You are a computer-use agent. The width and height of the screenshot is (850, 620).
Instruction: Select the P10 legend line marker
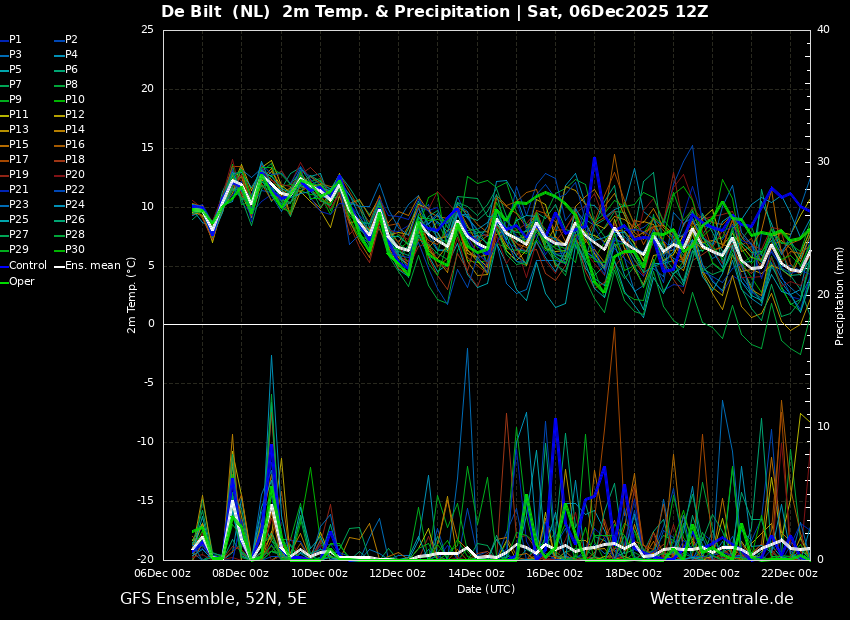coord(58,100)
